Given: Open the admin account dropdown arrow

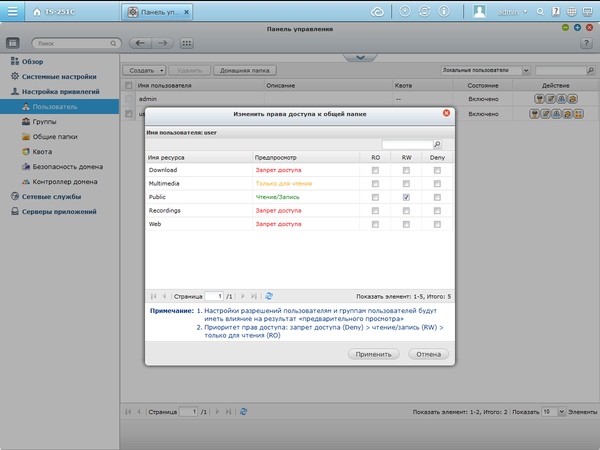Looking at the screenshot, I should [525, 12].
